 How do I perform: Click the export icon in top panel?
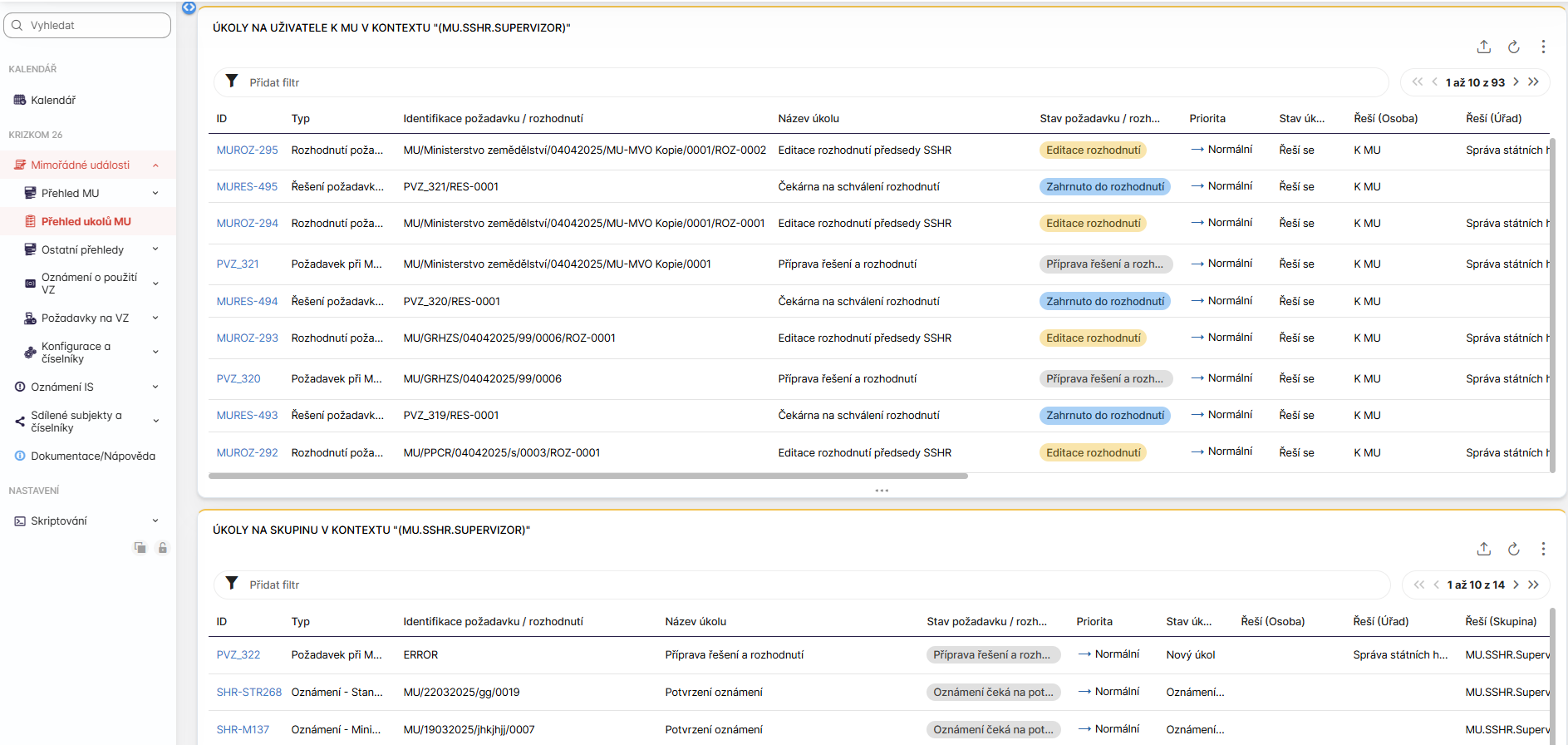pos(1483,47)
